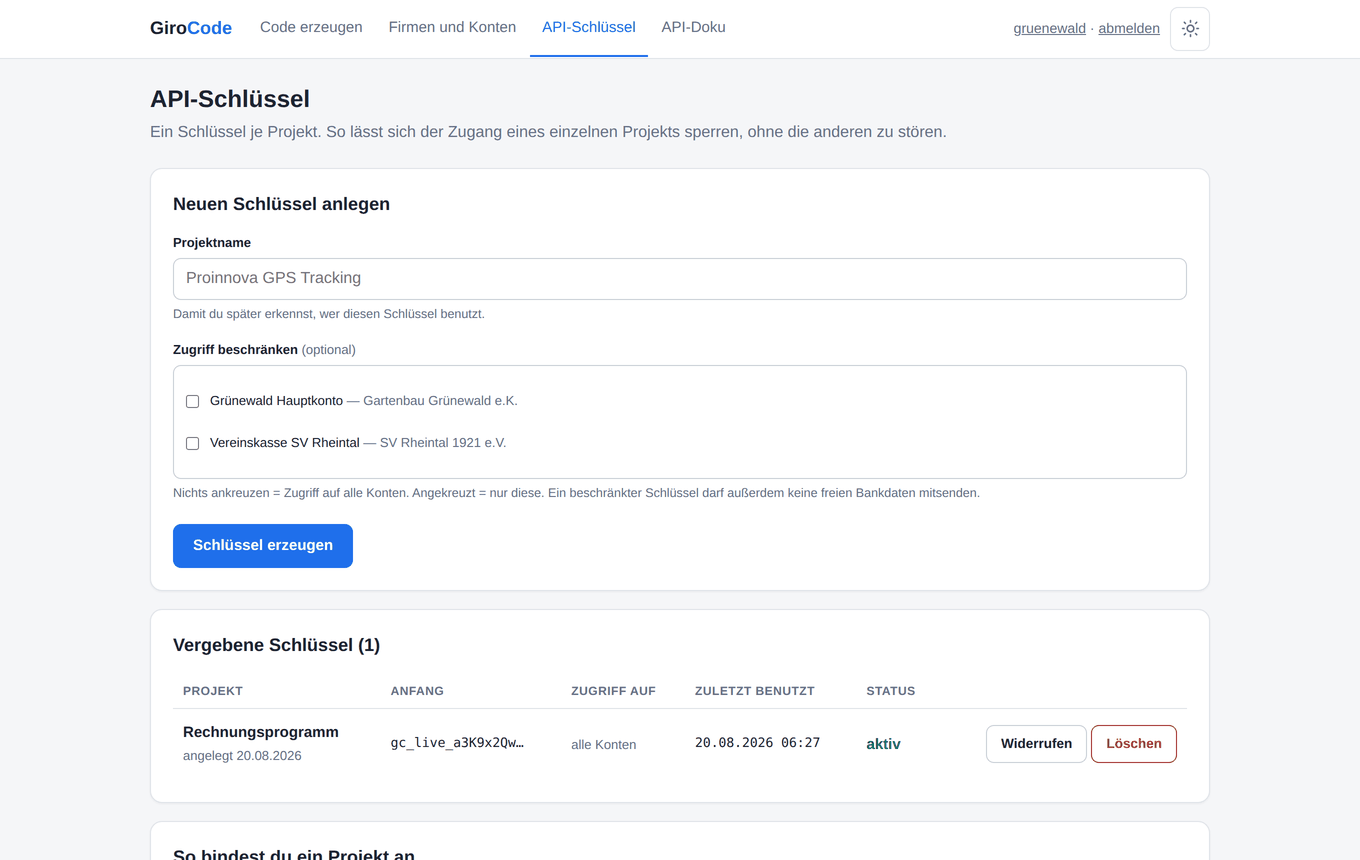
Task: Click the PROJEKT column header
Action: (x=213, y=691)
